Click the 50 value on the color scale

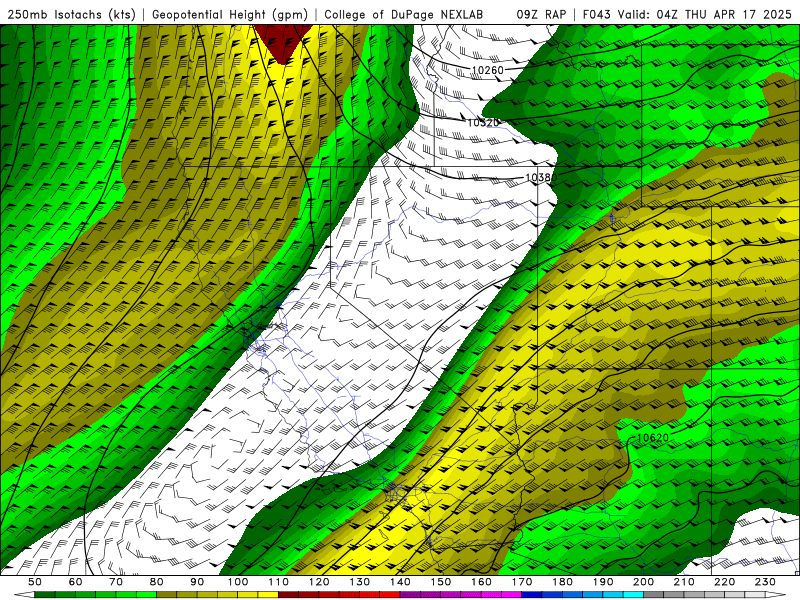tap(35, 582)
